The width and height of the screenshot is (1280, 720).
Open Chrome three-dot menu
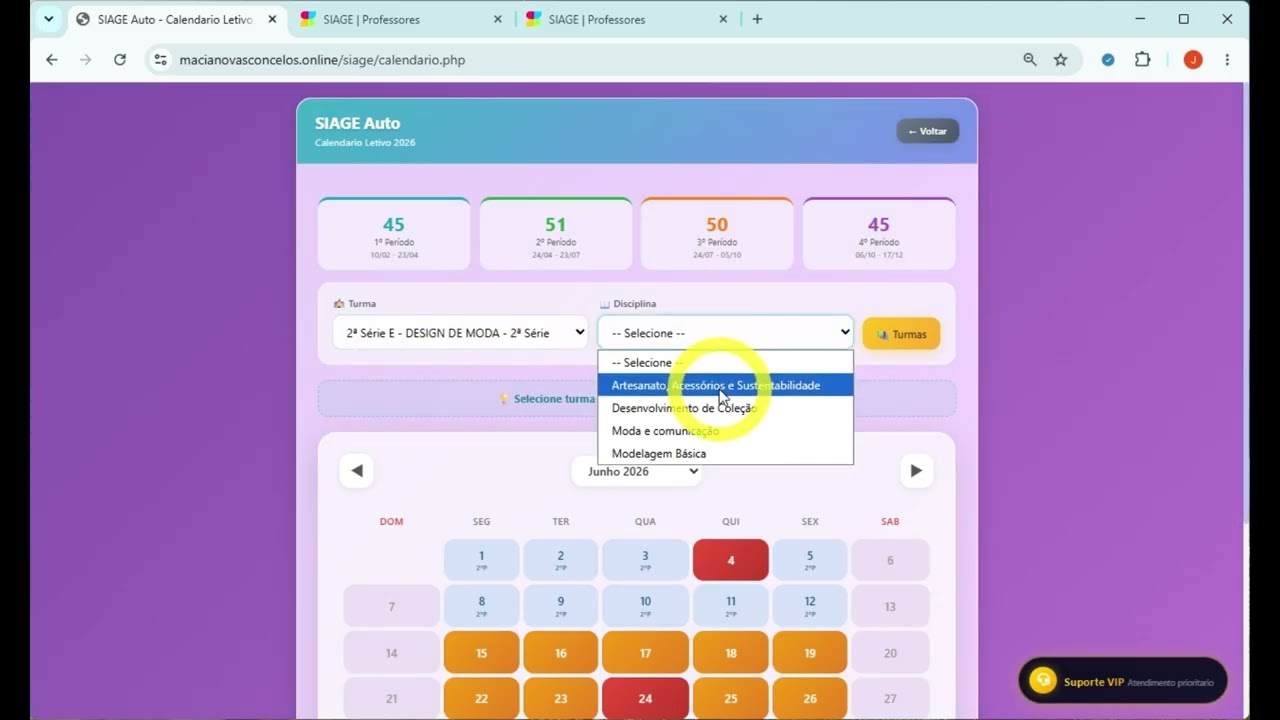(1227, 60)
